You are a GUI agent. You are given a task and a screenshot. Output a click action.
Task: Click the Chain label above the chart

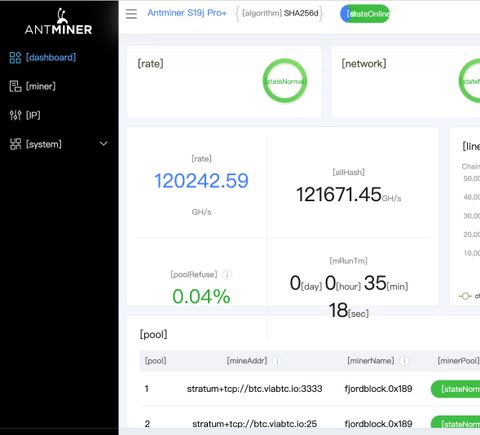(x=470, y=166)
